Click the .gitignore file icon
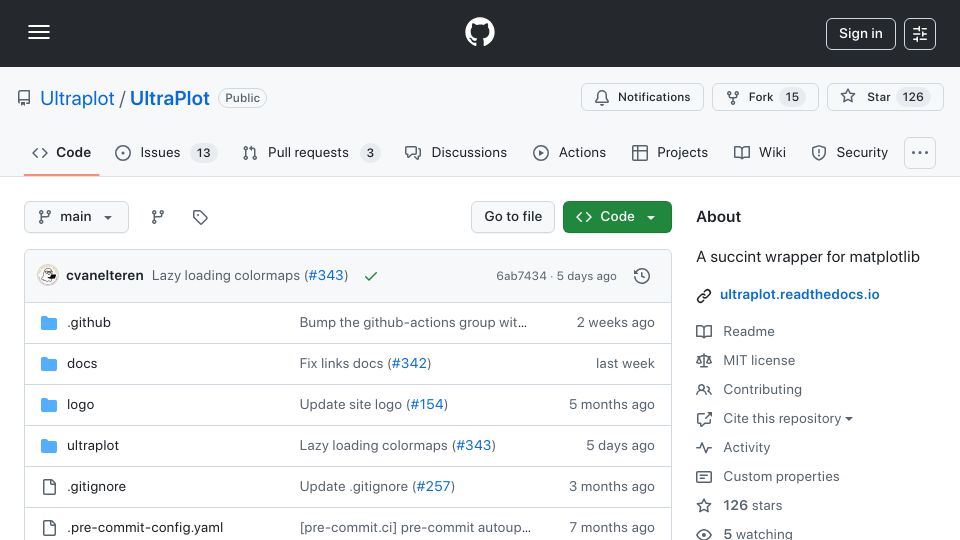The width and height of the screenshot is (960, 540). [x=49, y=487]
